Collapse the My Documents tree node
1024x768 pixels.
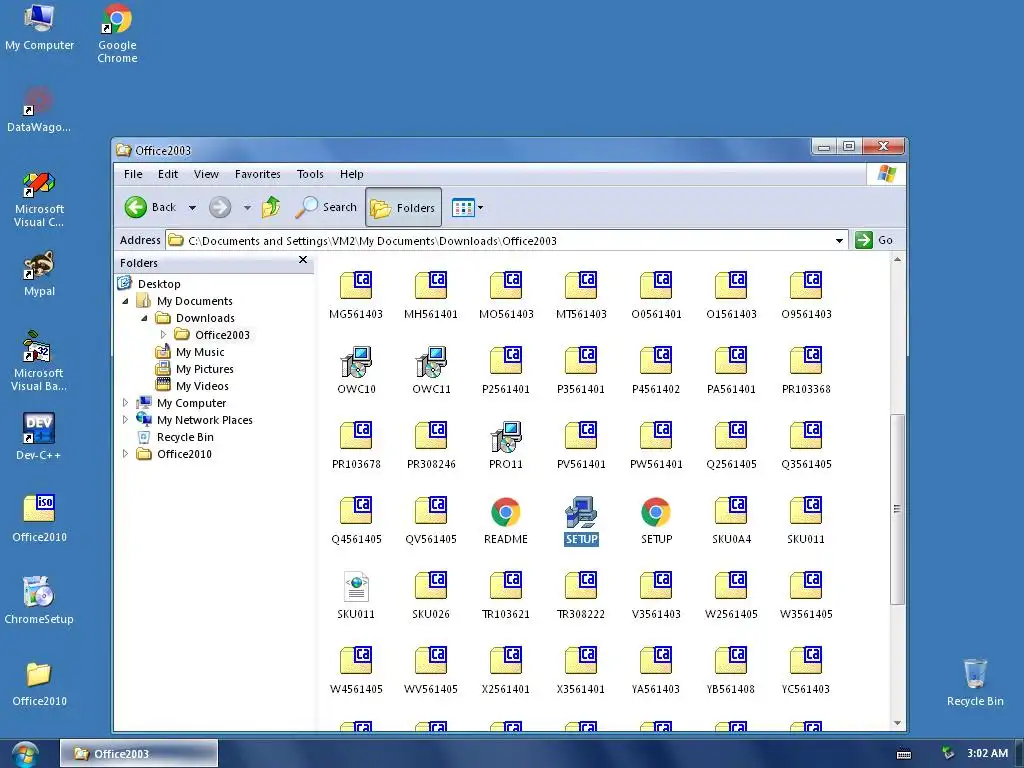pyautogui.click(x=125, y=301)
